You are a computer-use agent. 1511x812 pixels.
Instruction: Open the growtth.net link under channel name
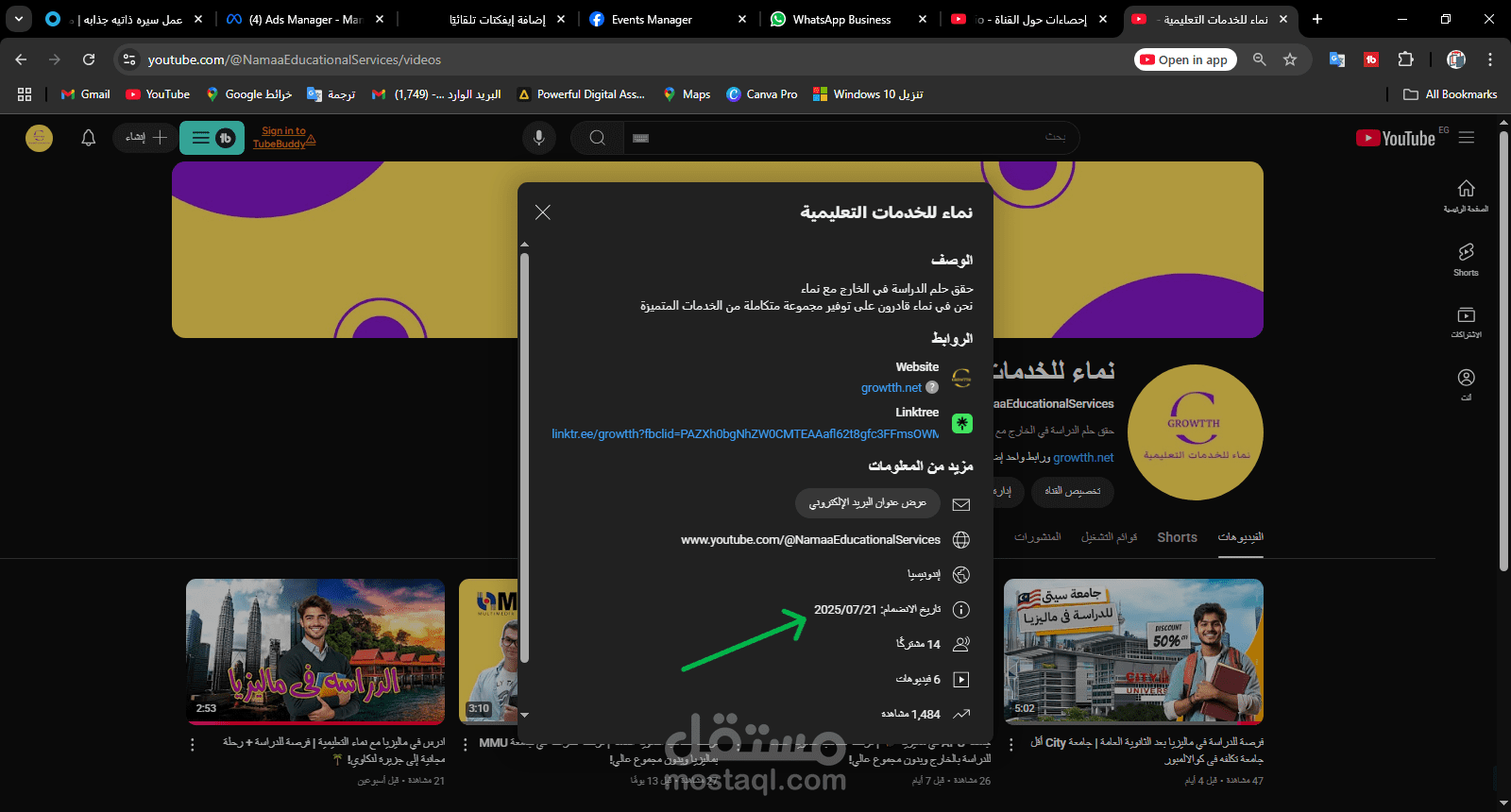tap(1083, 458)
